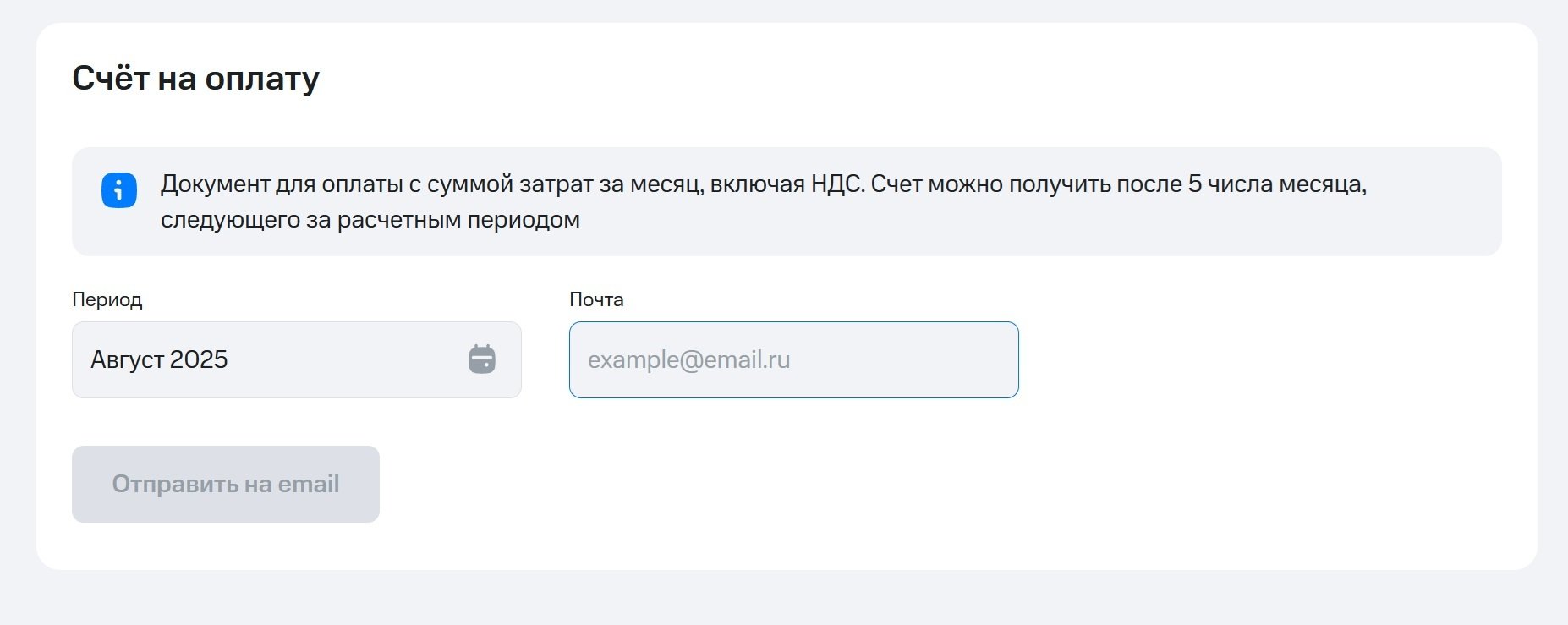
Task: Click the "Август 2025" value text
Action: pos(159,359)
